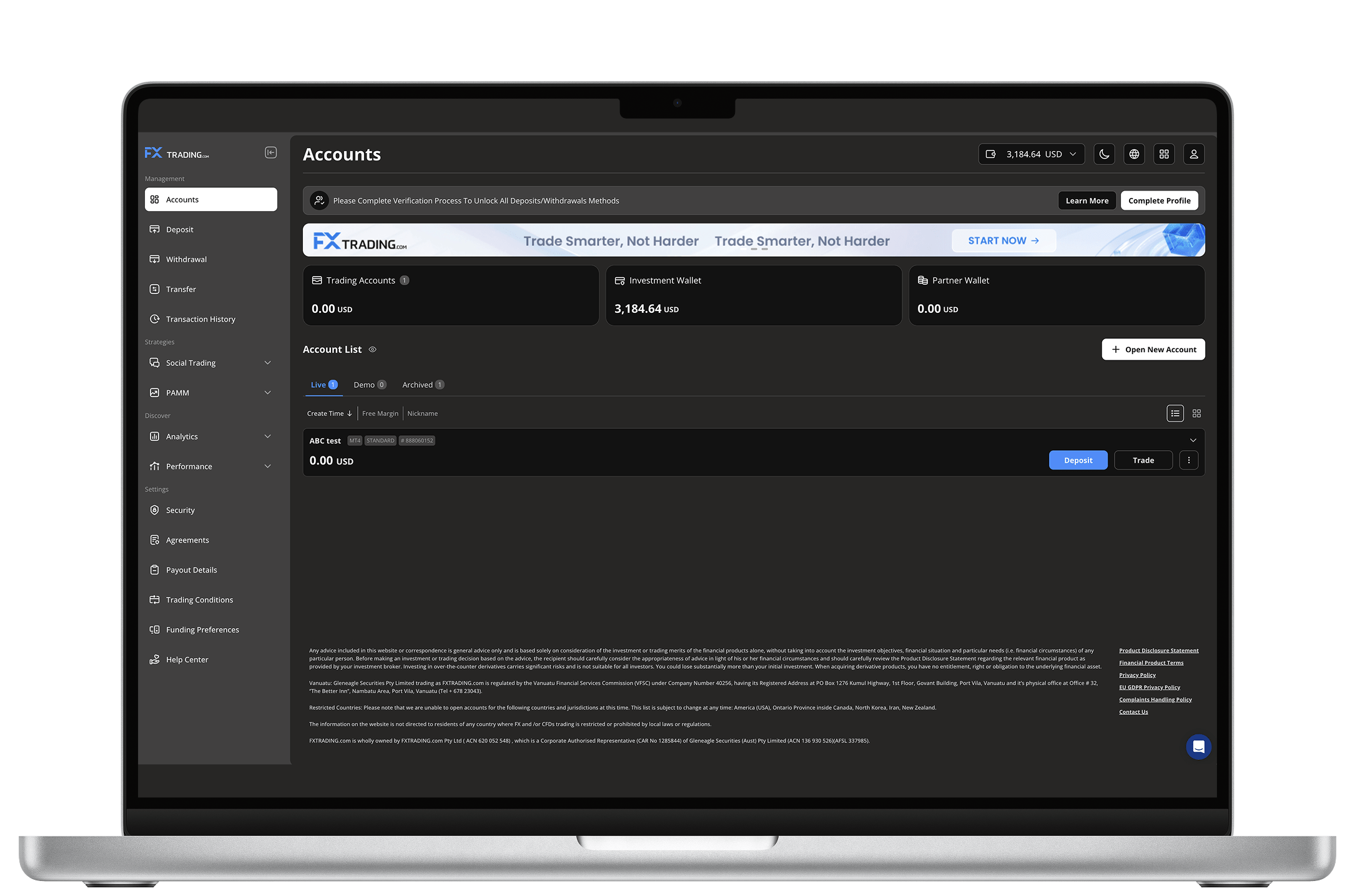Collapse the sidebar with the collapse icon

click(x=270, y=153)
